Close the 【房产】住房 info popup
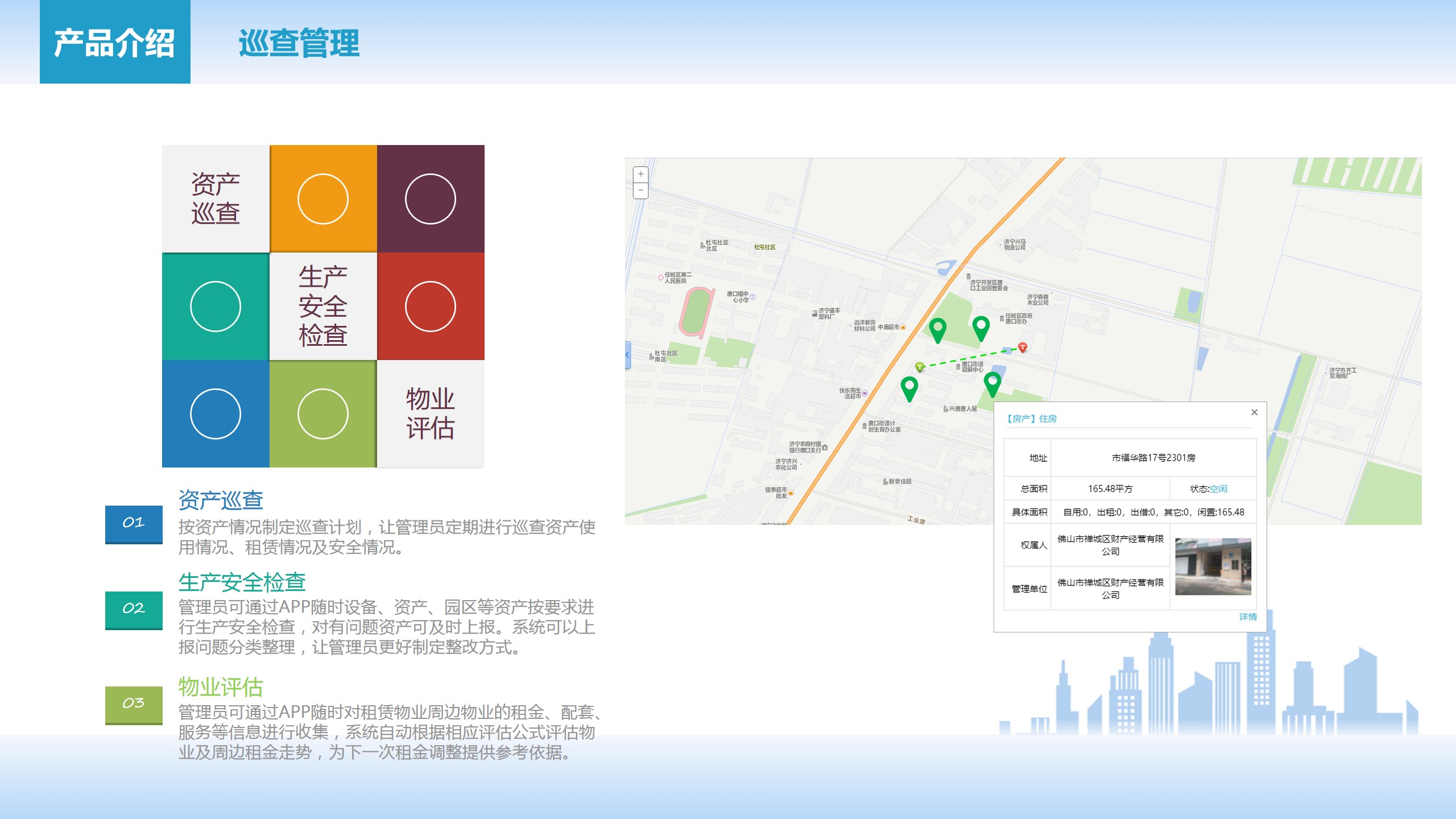 pyautogui.click(x=1254, y=412)
